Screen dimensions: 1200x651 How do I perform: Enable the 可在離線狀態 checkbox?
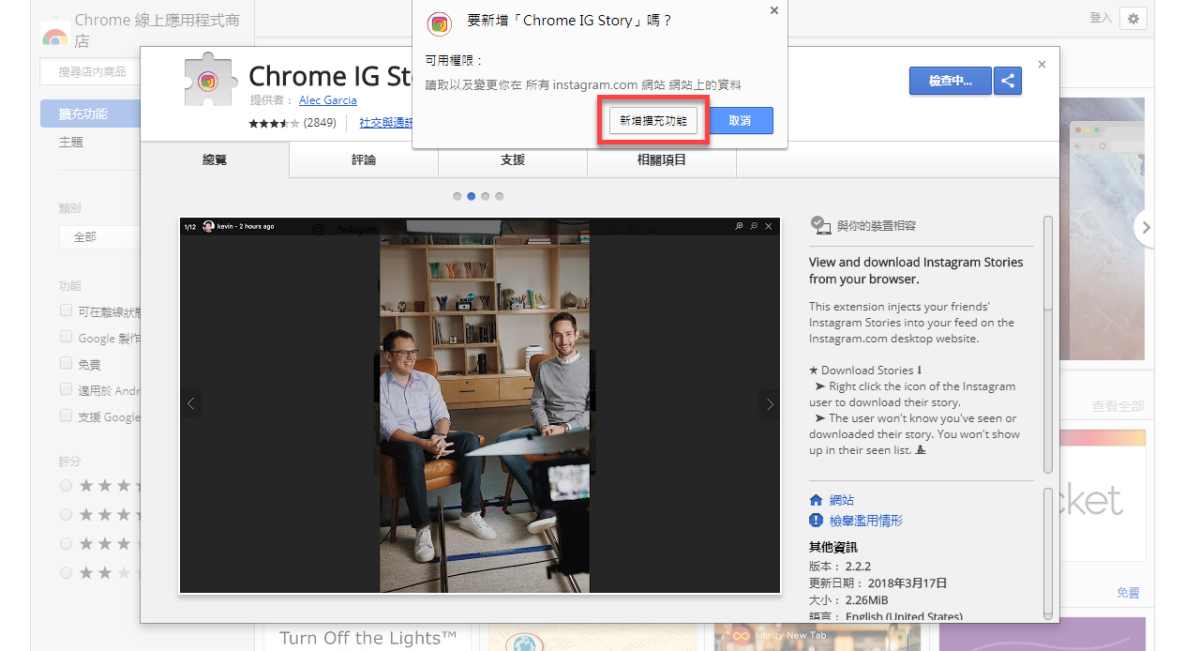[x=66, y=311]
